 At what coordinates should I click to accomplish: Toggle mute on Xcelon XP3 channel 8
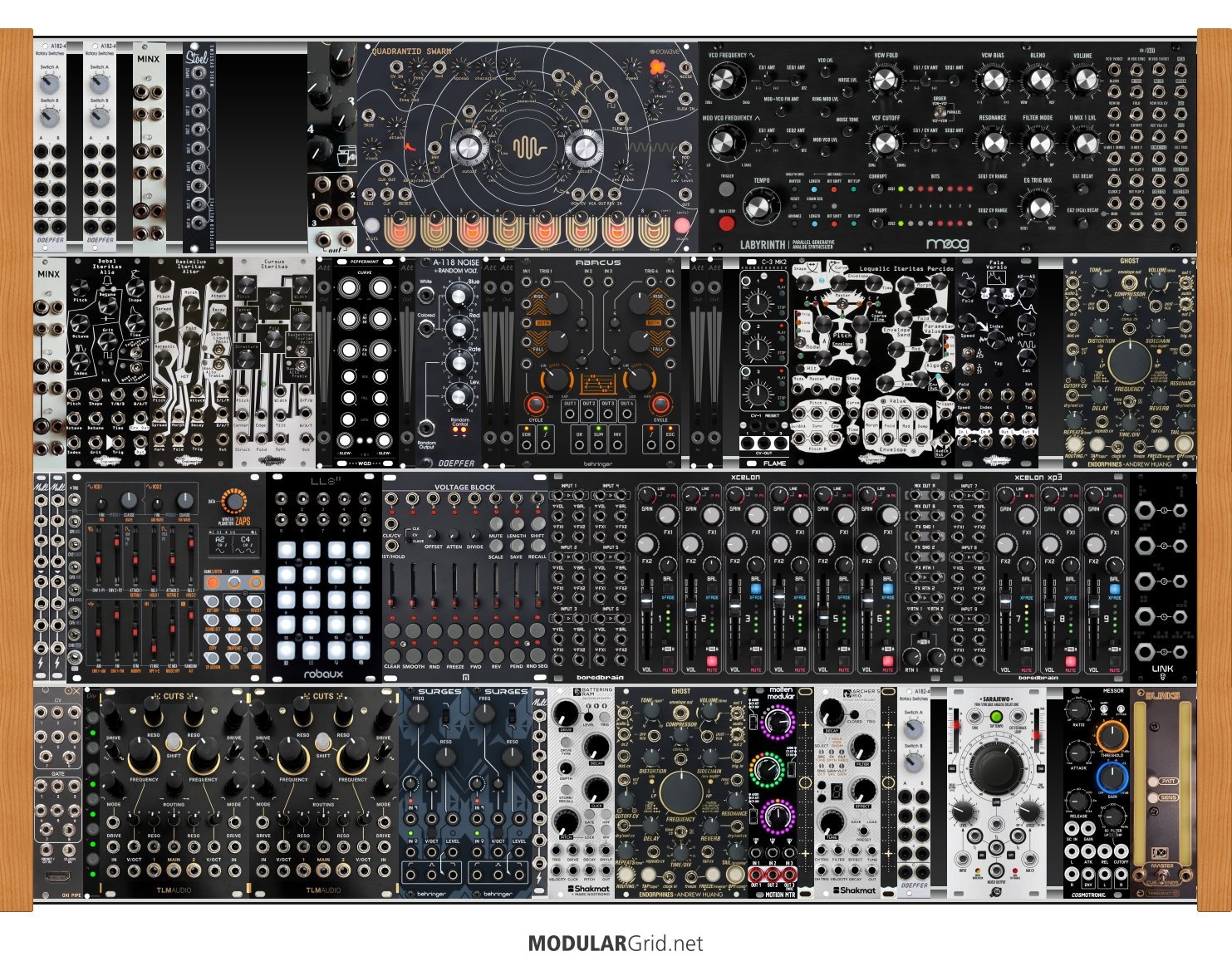click(1070, 662)
